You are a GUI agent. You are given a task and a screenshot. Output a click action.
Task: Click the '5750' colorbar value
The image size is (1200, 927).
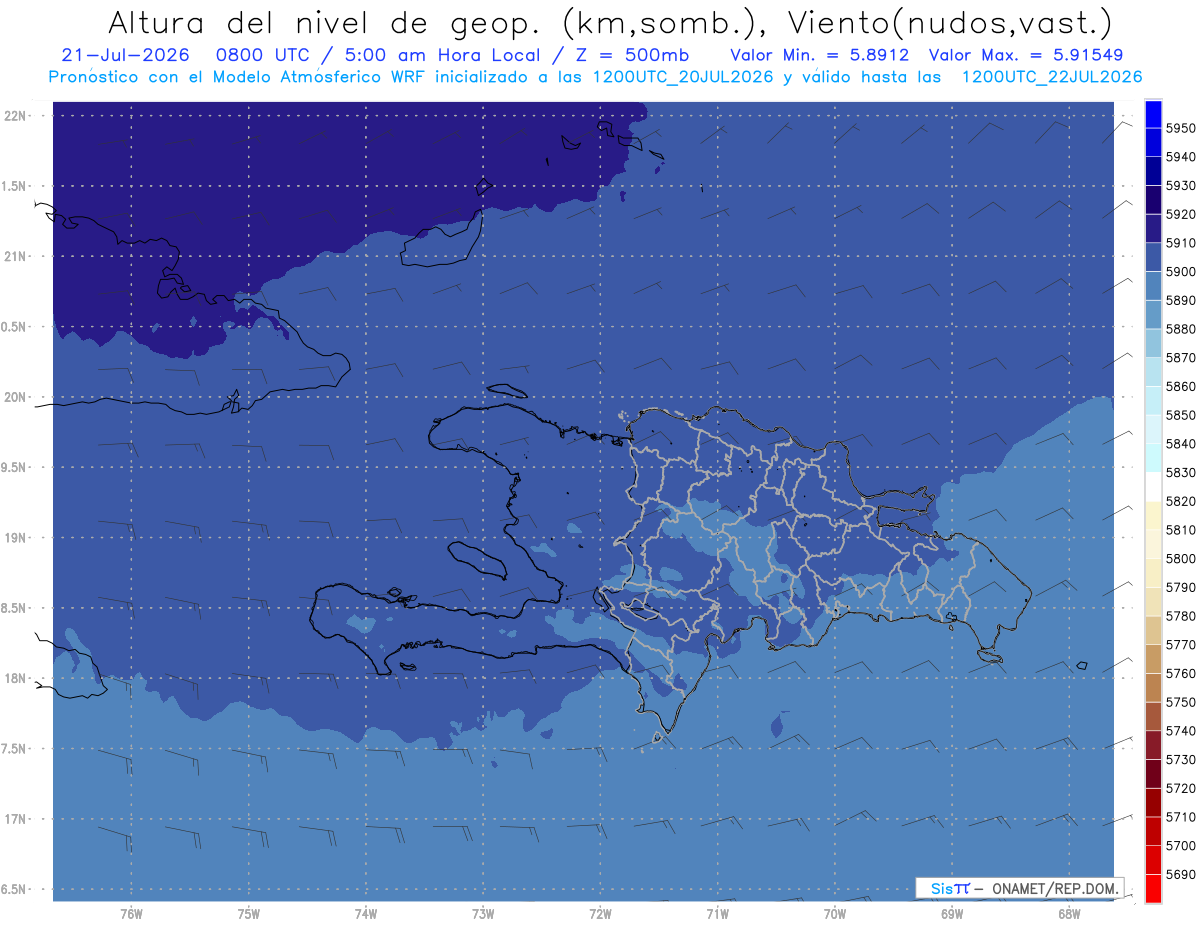pos(1180,702)
